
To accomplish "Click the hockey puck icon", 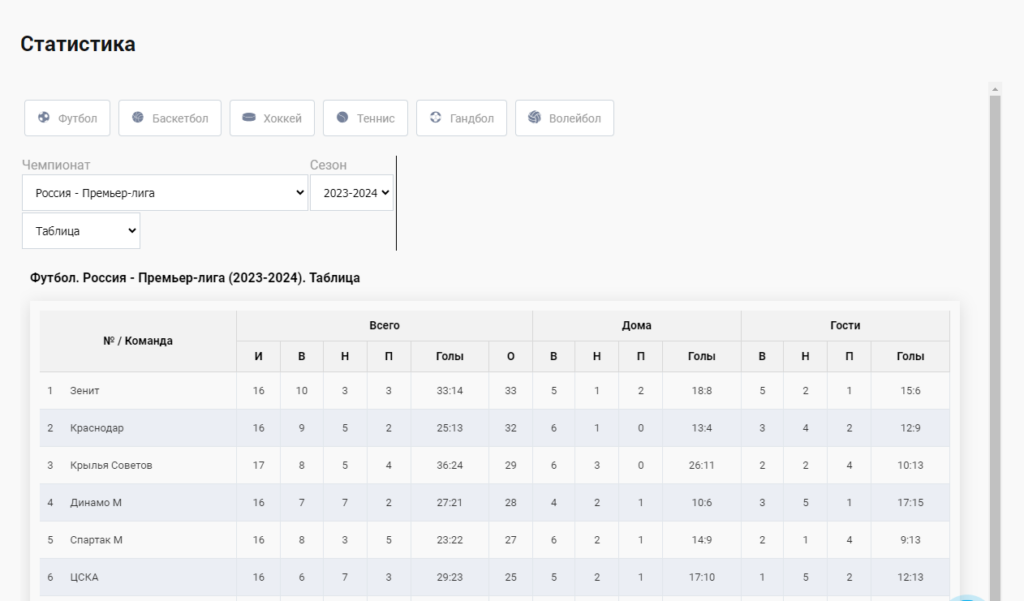I will (249, 118).
